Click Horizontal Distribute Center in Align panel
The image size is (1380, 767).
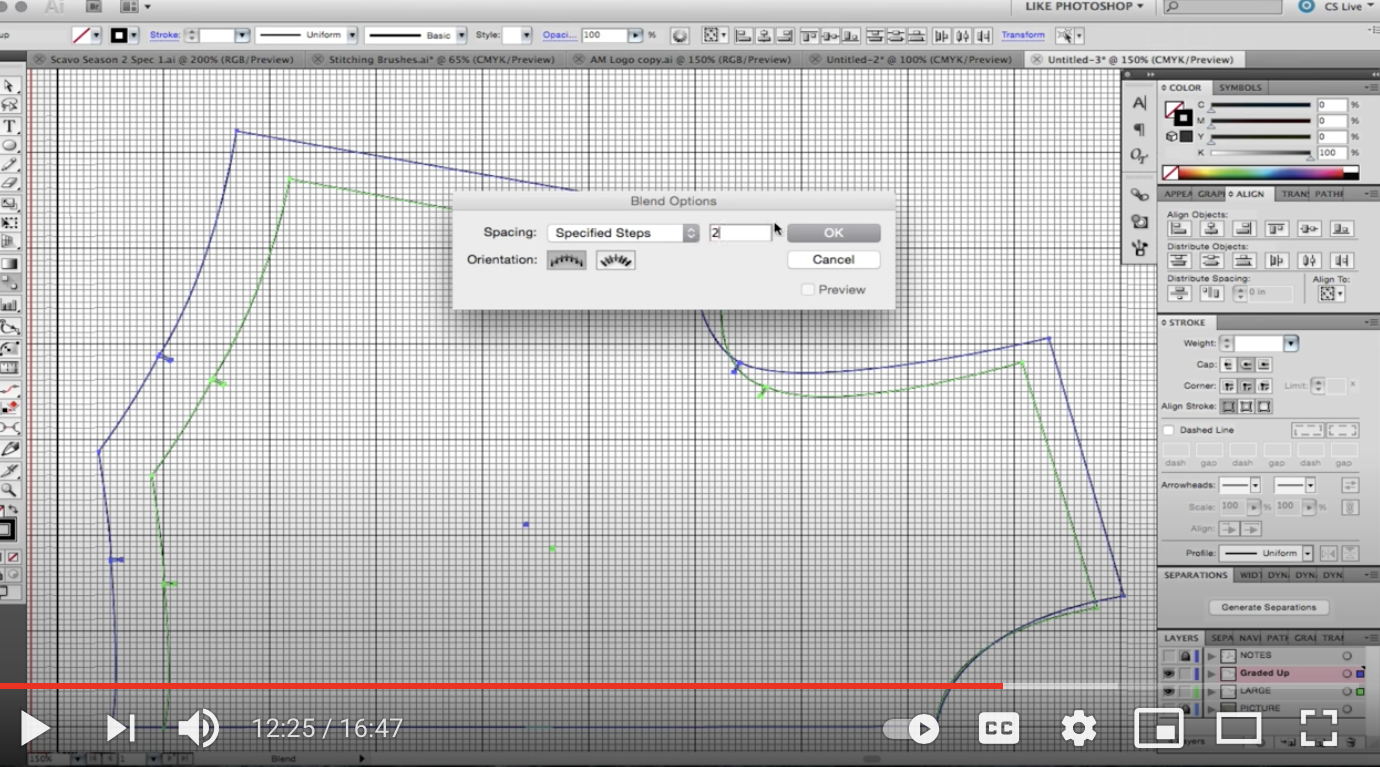tap(1309, 261)
